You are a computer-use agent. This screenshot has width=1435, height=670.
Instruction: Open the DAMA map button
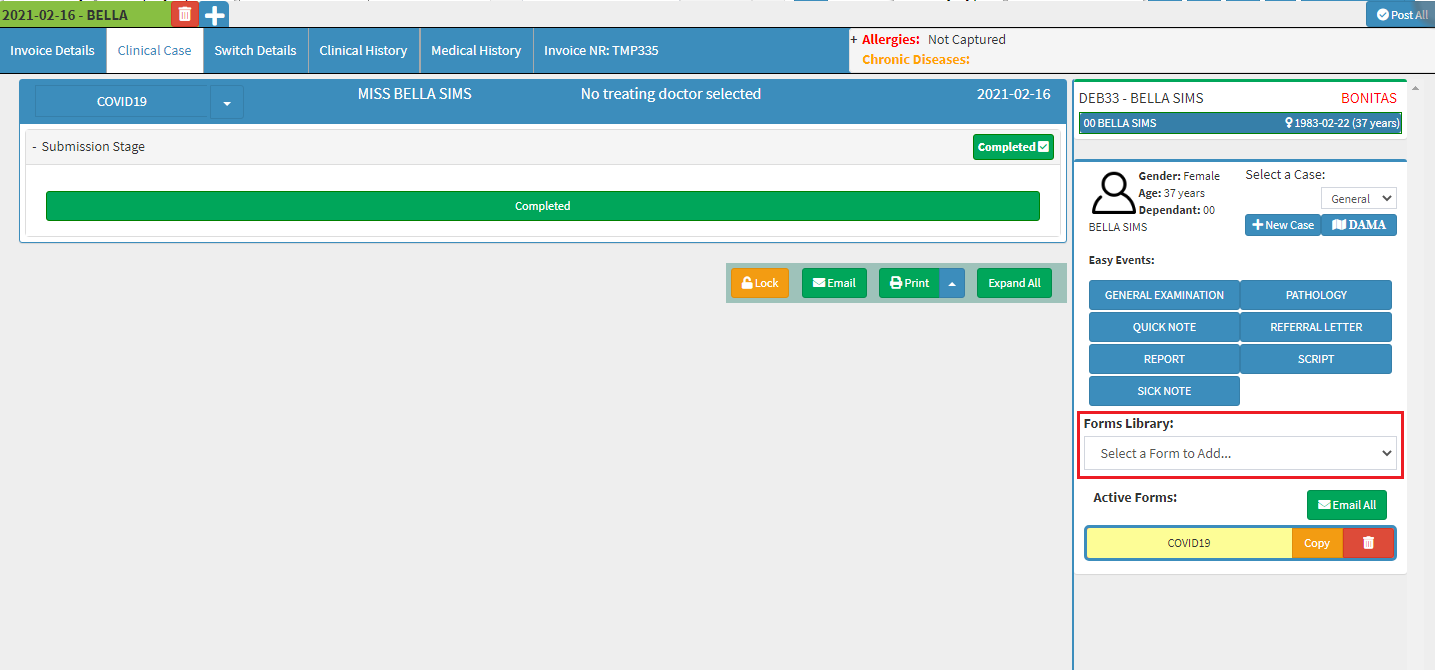point(1359,225)
